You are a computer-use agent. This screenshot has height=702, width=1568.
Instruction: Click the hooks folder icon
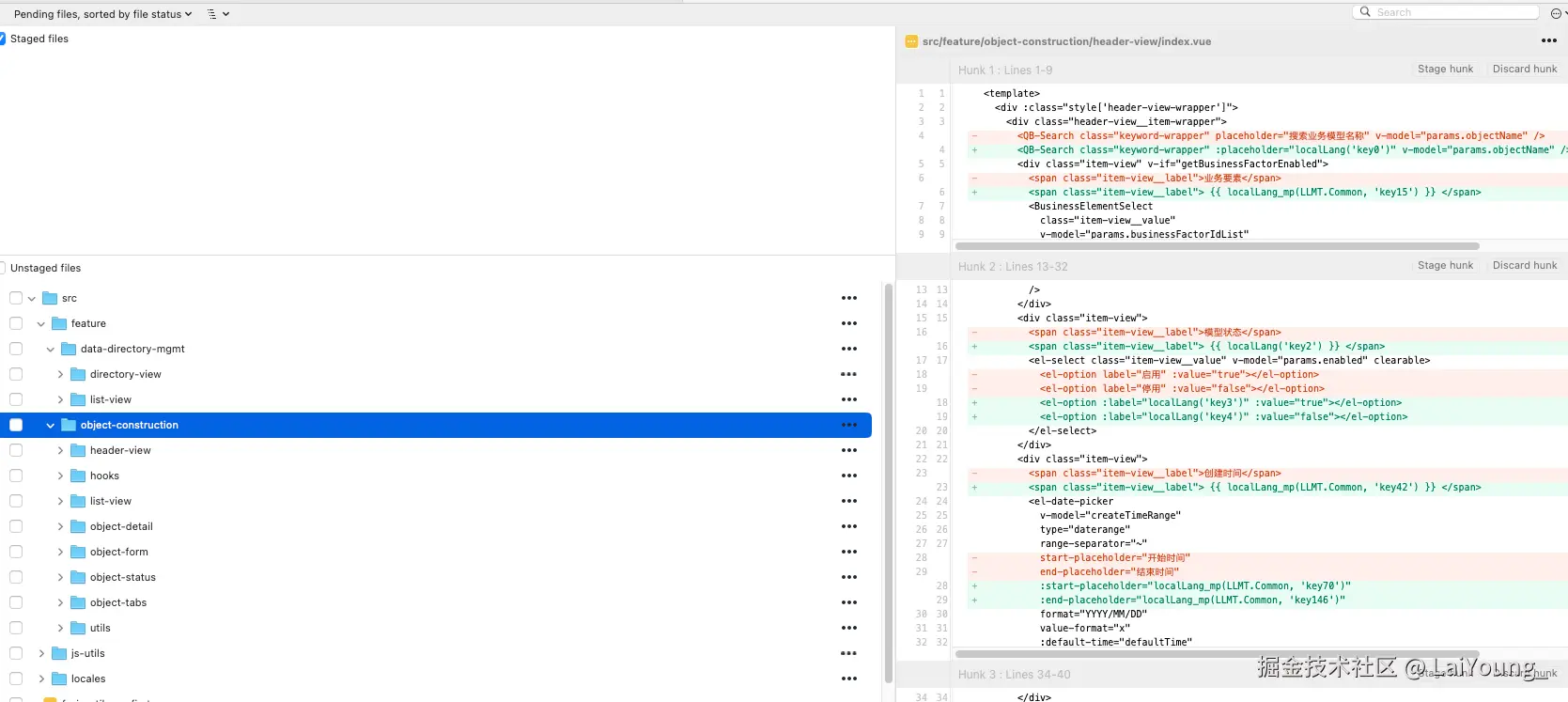tap(78, 476)
